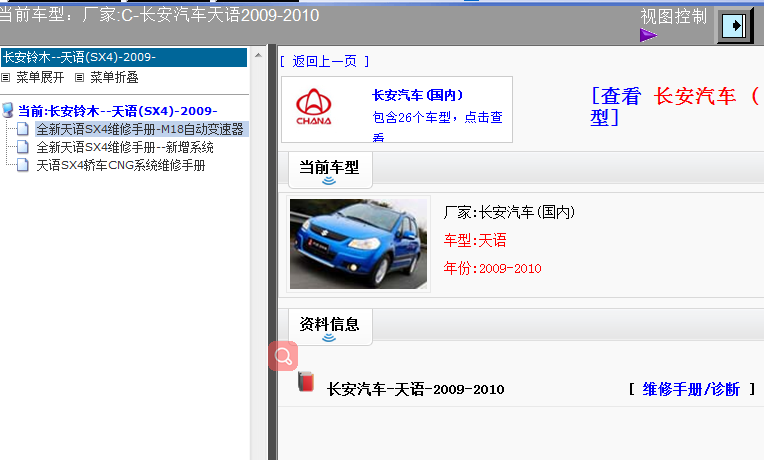Click the text 厂家:长安汽车(国内)
The image size is (764, 460).
pyautogui.click(x=509, y=212)
